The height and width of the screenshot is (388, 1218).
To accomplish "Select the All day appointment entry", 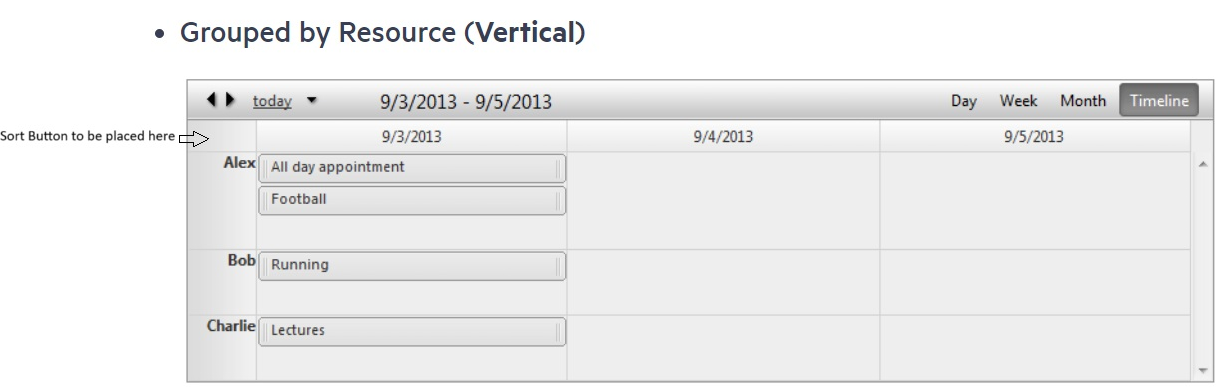I will [x=412, y=168].
